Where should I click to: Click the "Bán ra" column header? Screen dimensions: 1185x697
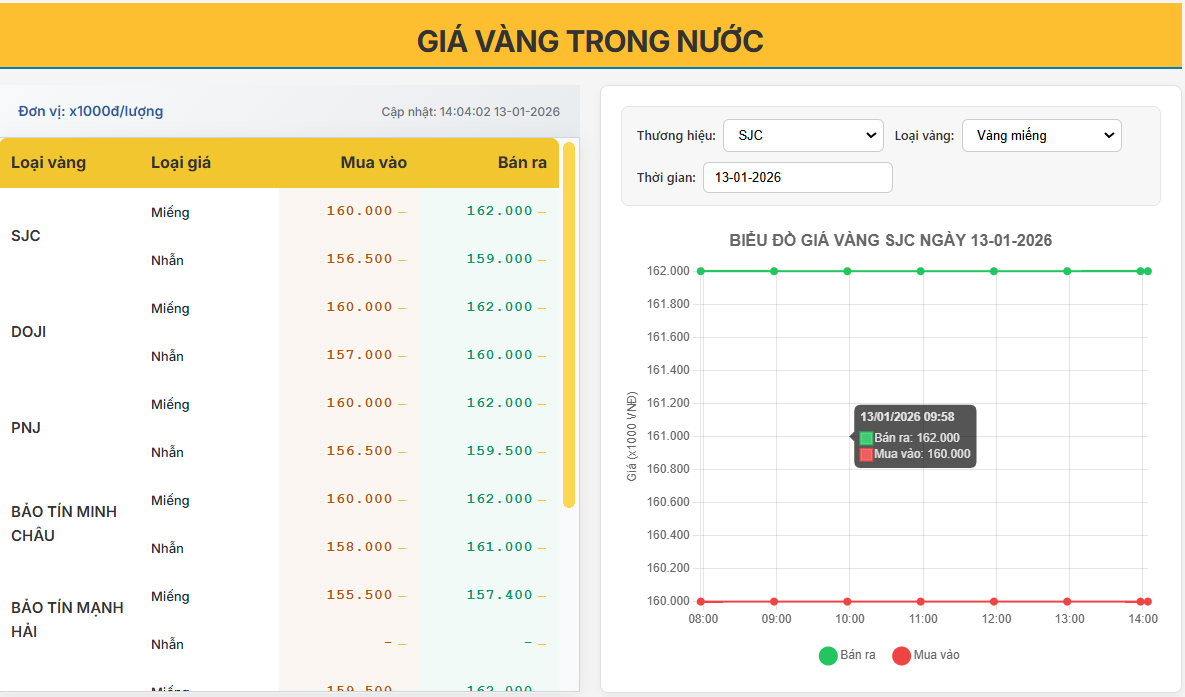coord(522,162)
